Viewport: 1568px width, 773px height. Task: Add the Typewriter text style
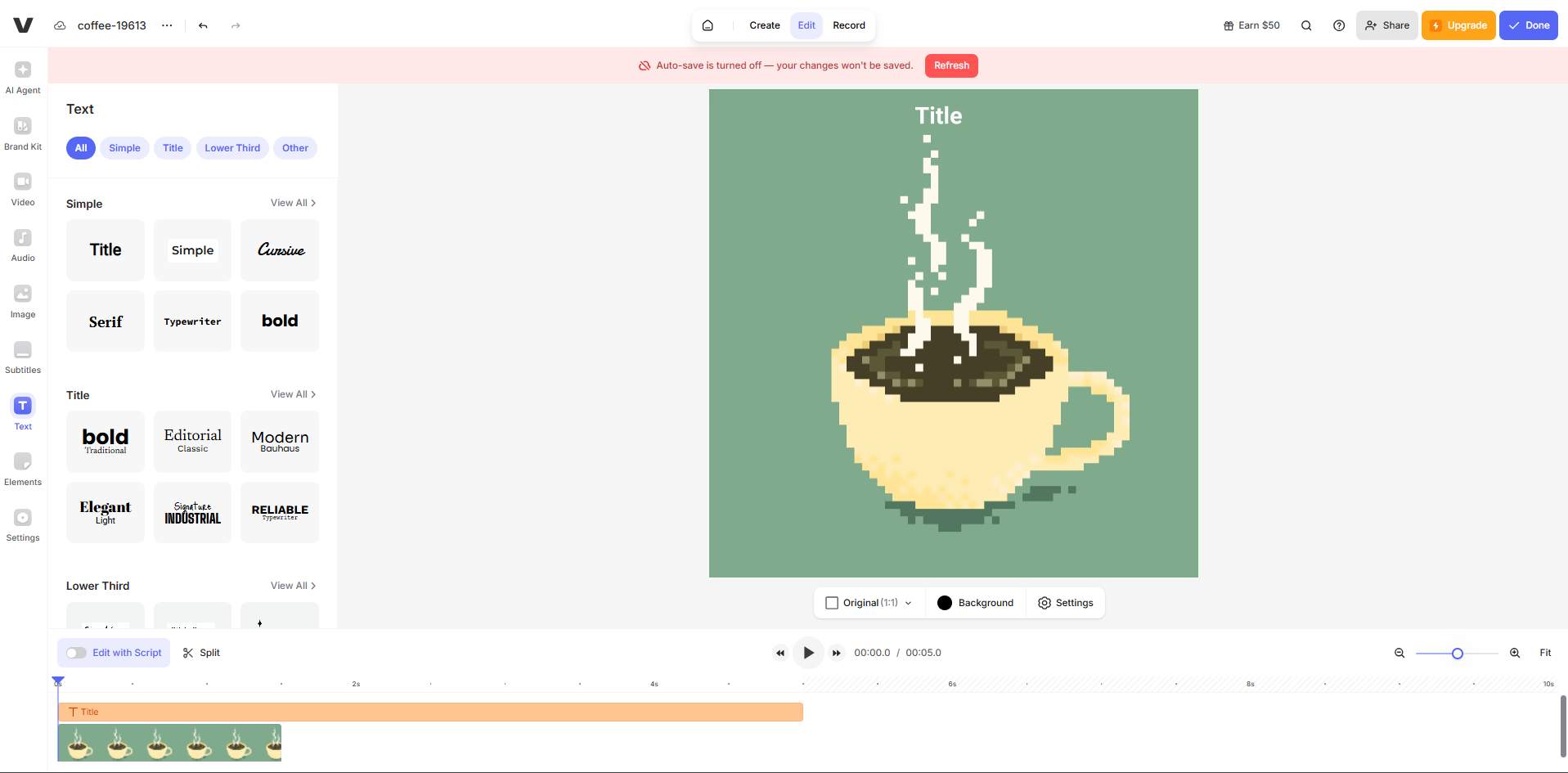192,321
